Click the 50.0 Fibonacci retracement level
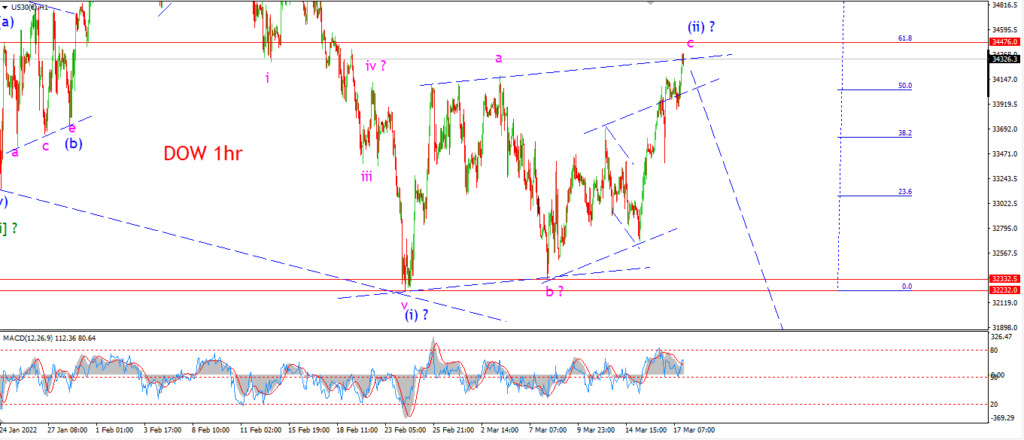The height and width of the screenshot is (440, 1024). point(905,86)
